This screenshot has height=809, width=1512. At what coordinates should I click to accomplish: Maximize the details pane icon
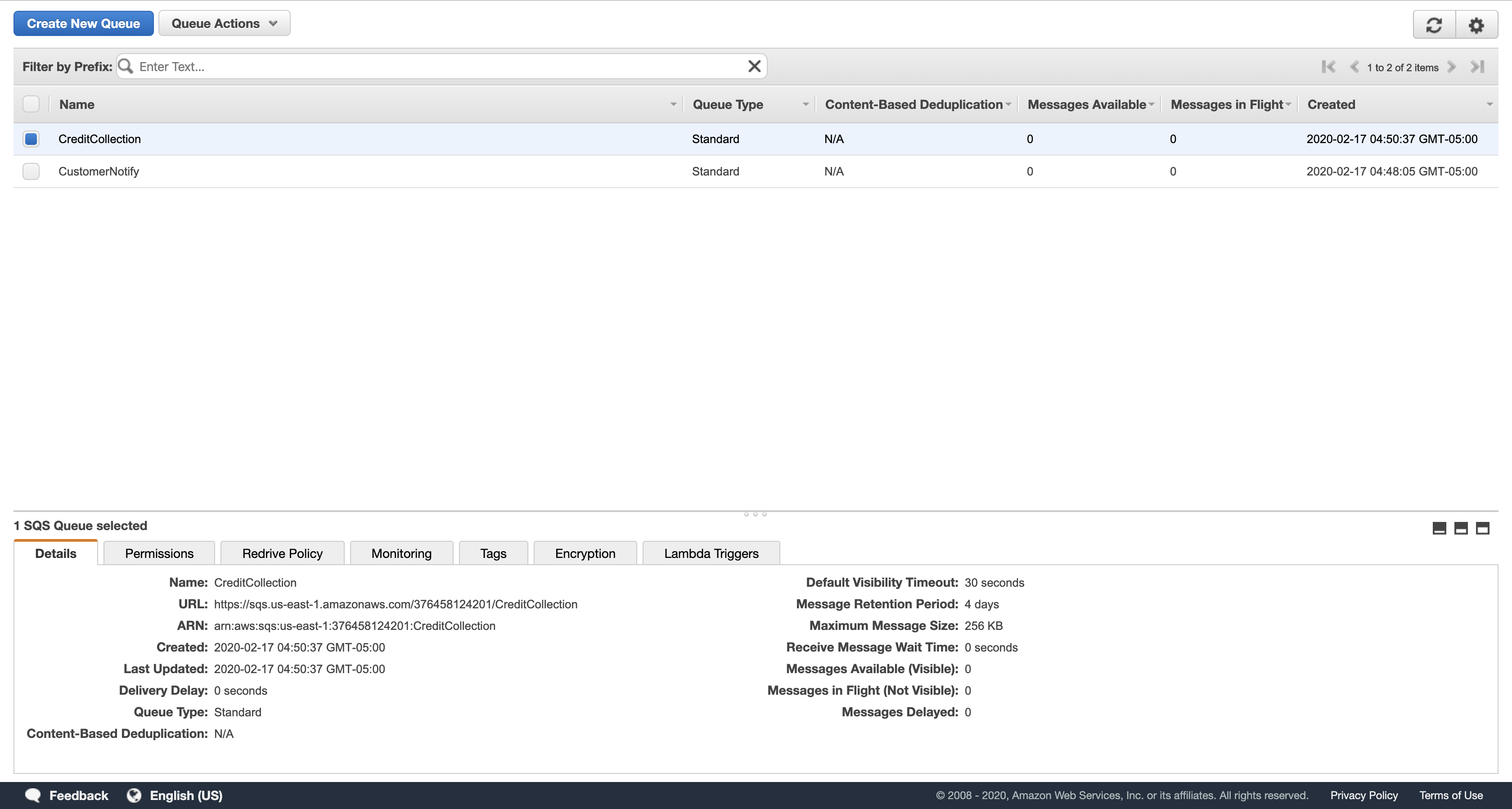(1483, 528)
